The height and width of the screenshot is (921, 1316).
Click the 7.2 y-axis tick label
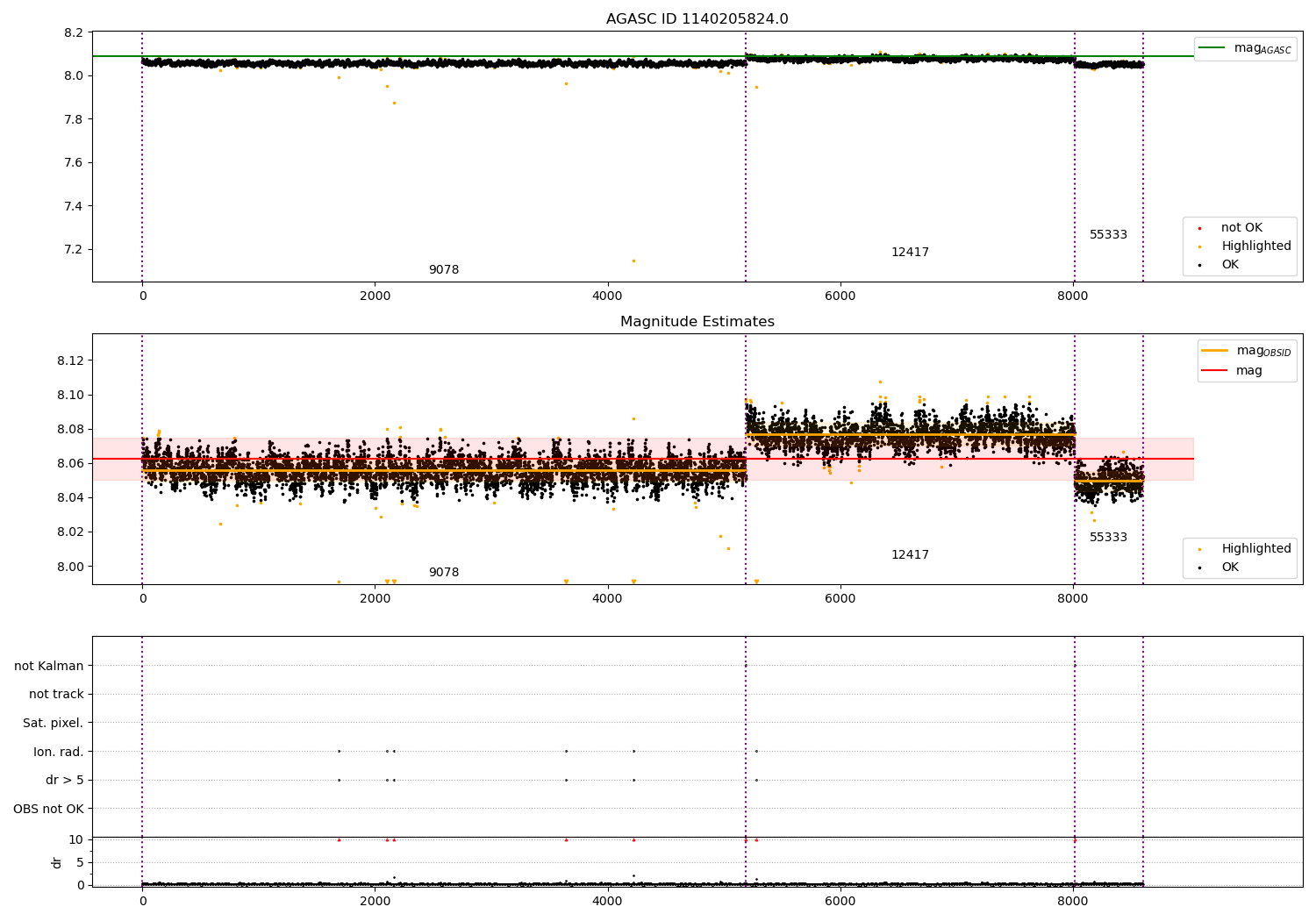tap(75, 250)
